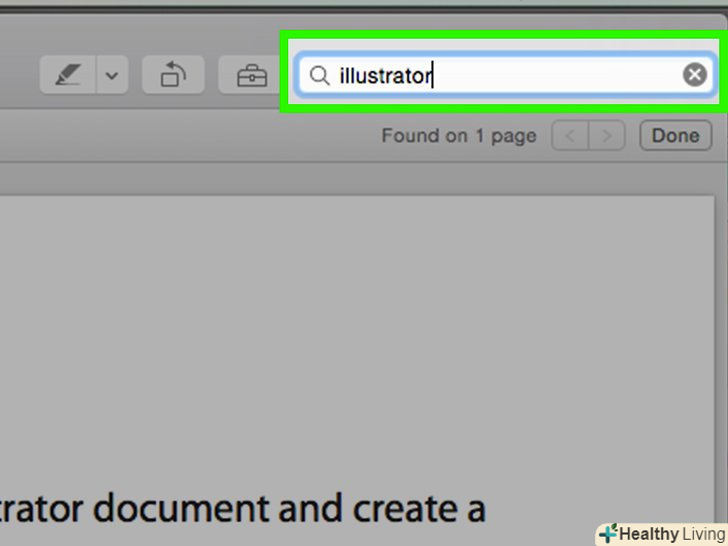Select the Highlight pen tool

[x=68, y=75]
